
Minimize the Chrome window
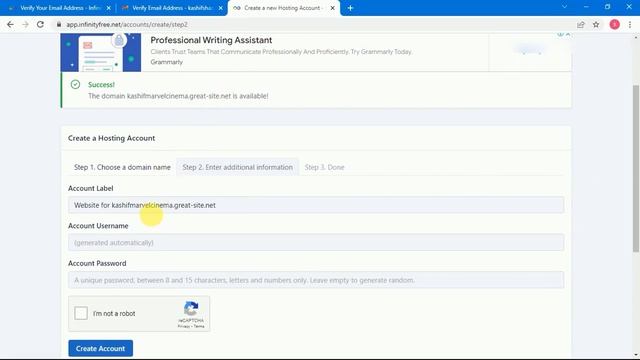coord(586,7)
